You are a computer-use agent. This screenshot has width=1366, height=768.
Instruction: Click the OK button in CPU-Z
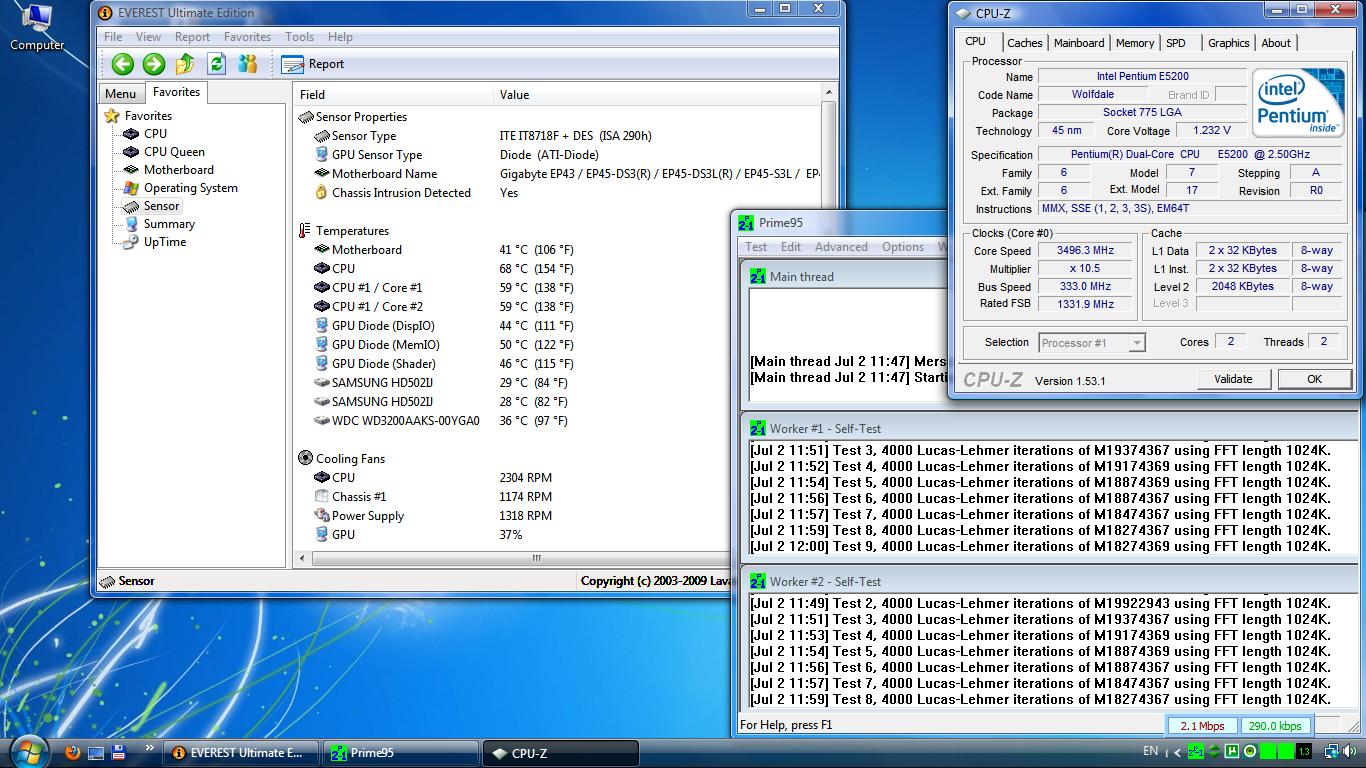[x=1314, y=379]
